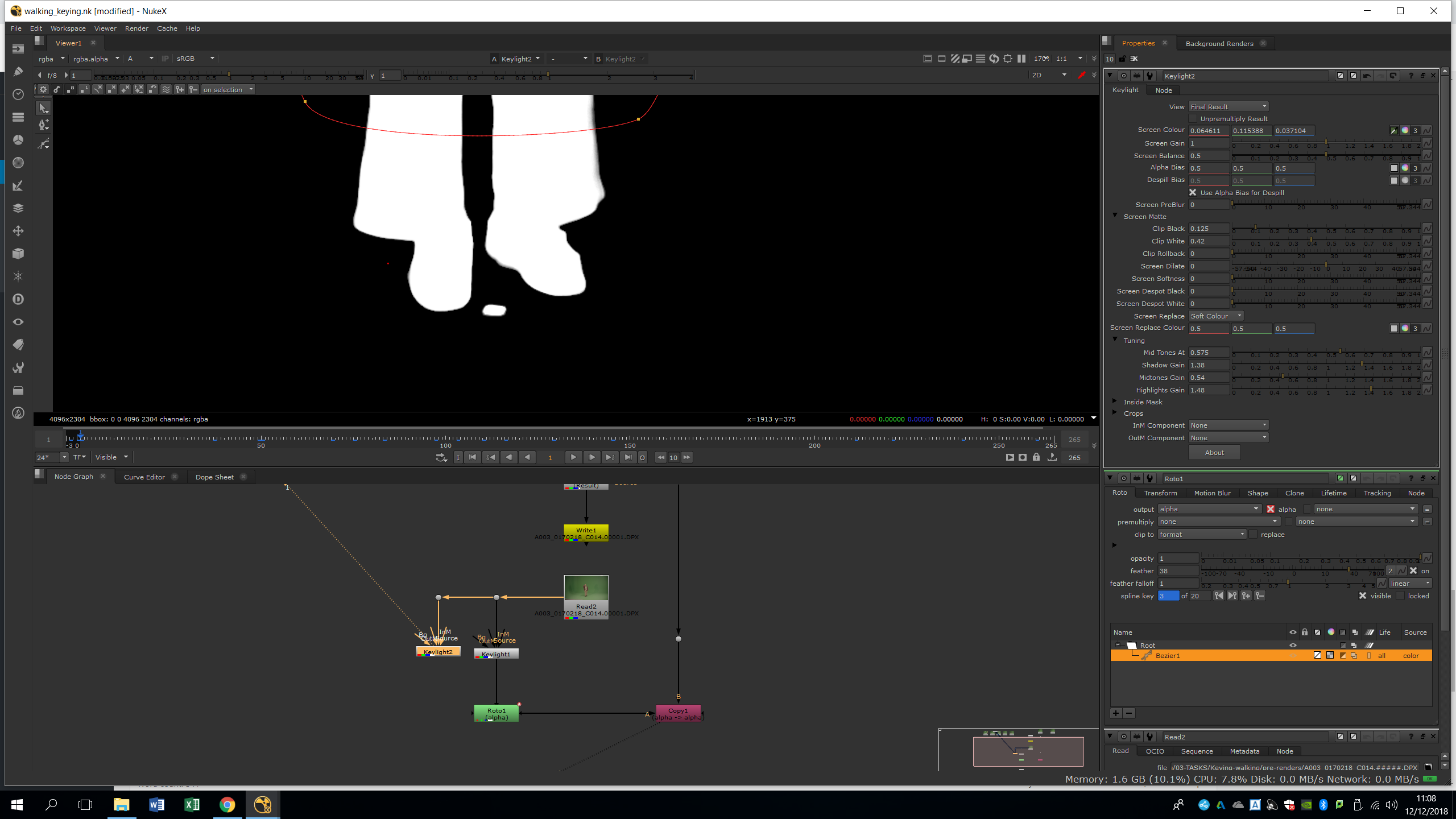1456x819 pixels.
Task: Click the Copy1 node
Action: click(678, 713)
